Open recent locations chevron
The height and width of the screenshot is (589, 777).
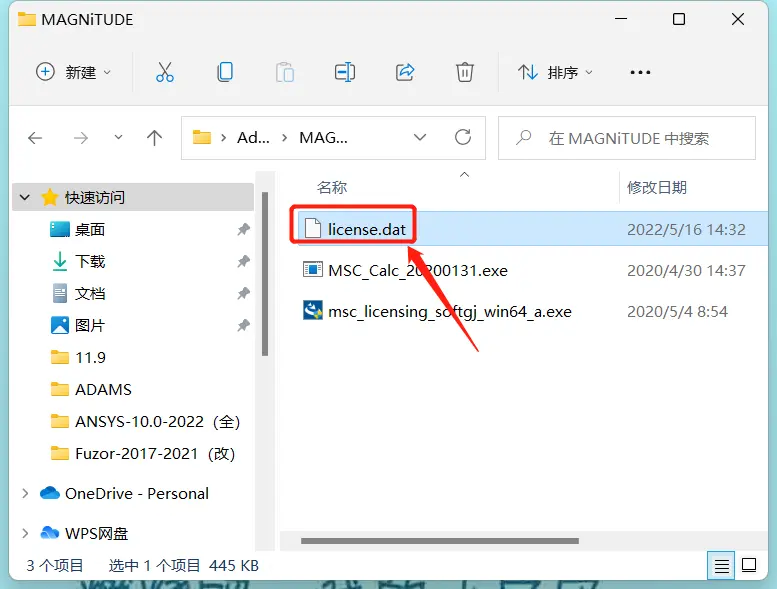tap(118, 137)
